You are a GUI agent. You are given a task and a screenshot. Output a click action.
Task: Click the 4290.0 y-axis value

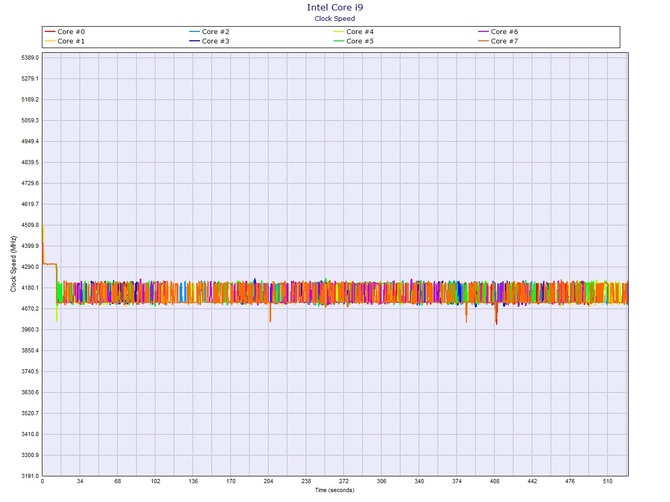pos(30,267)
